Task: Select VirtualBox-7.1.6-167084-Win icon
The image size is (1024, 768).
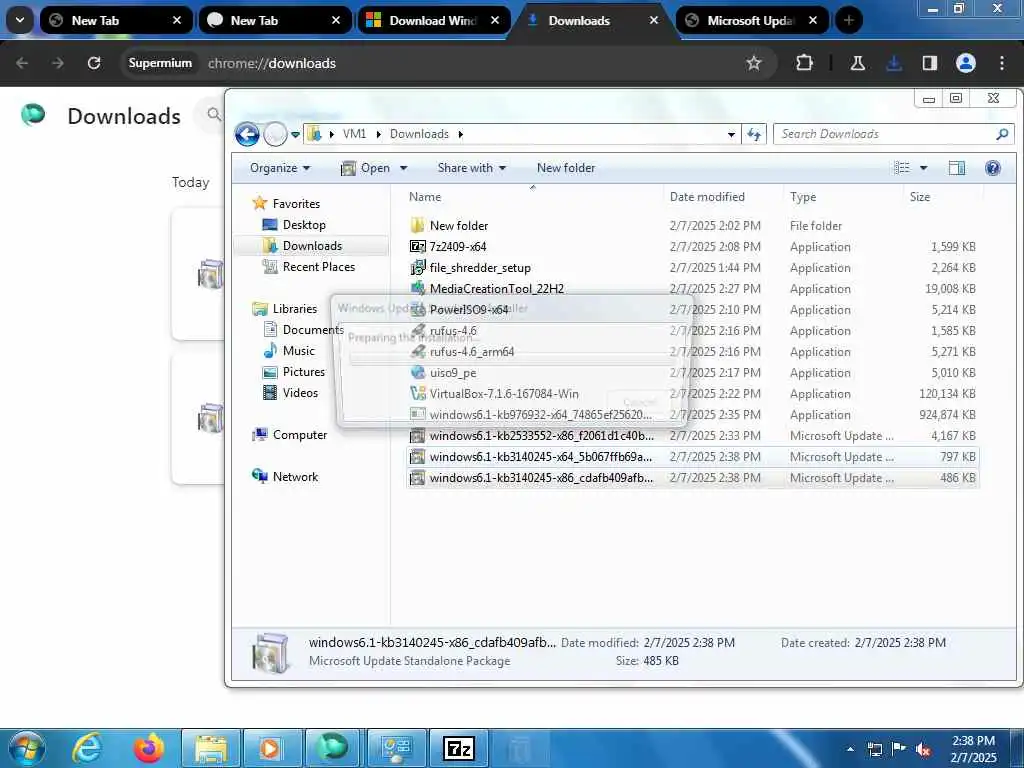Action: [x=417, y=393]
